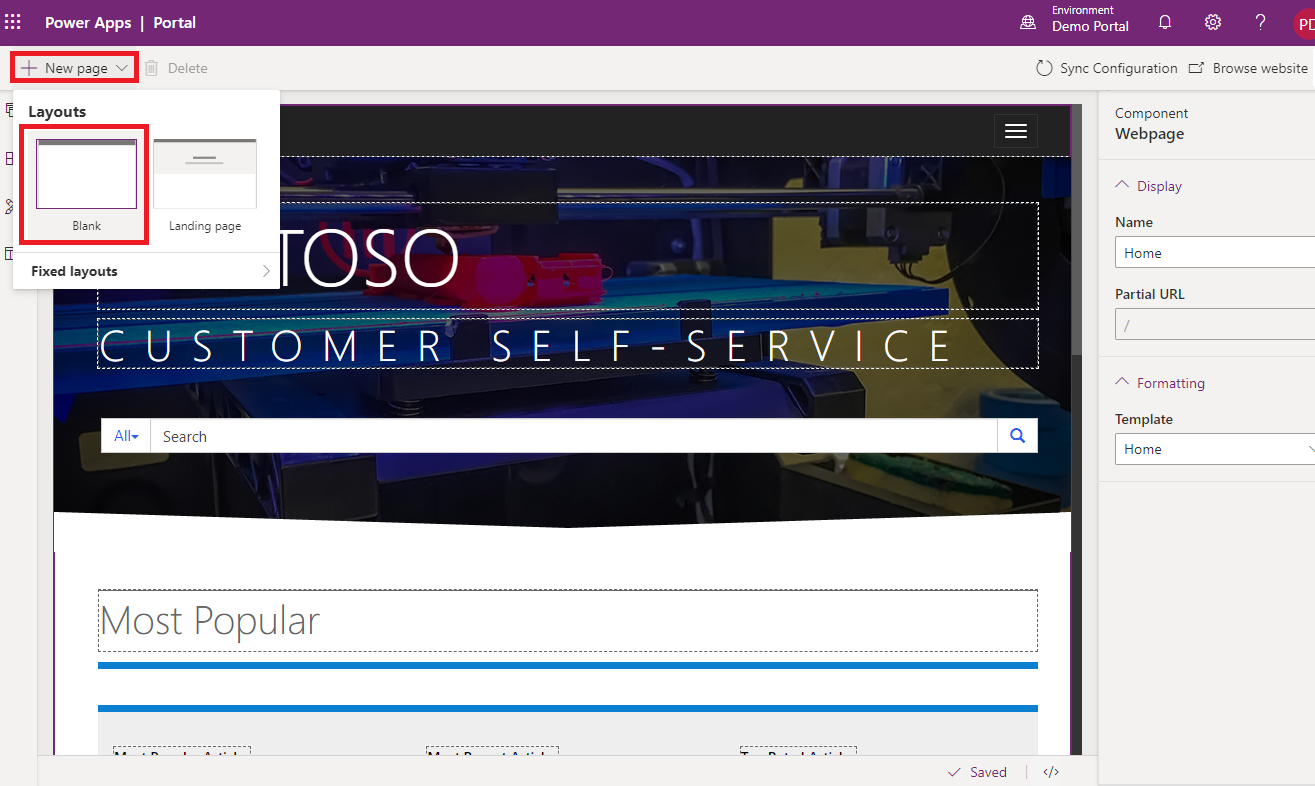The width and height of the screenshot is (1315, 786).
Task: Select the Most Popular heading
Action: point(568,621)
